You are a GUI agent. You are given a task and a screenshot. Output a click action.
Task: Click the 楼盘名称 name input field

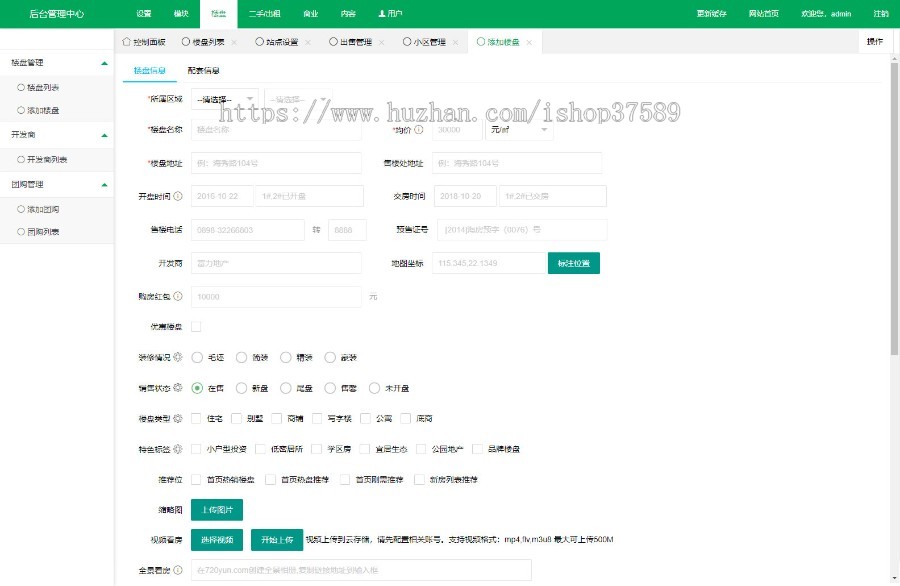coord(275,130)
